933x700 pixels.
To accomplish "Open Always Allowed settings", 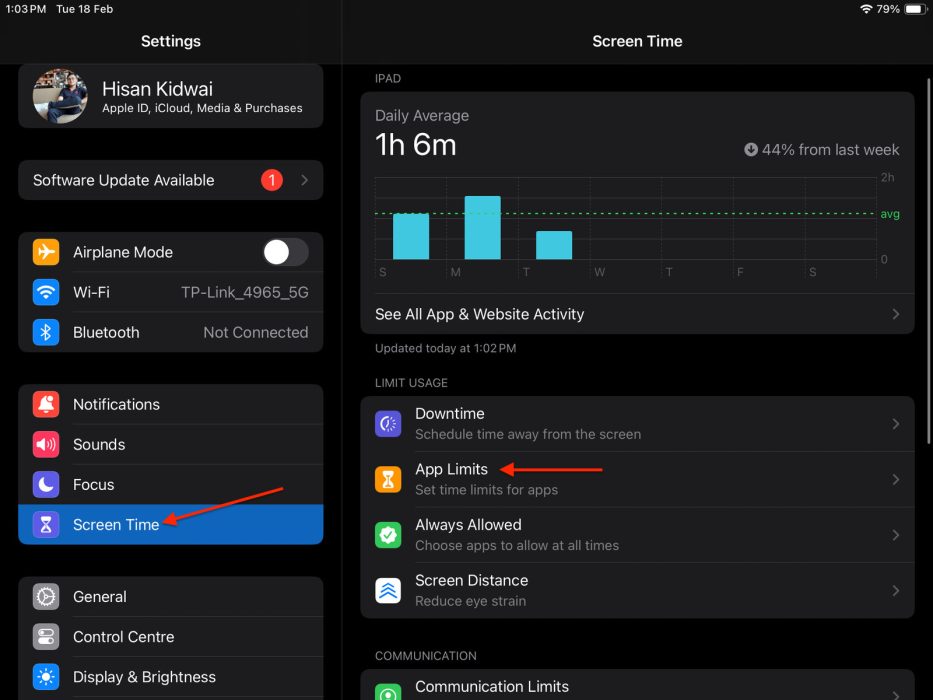I will click(x=637, y=535).
